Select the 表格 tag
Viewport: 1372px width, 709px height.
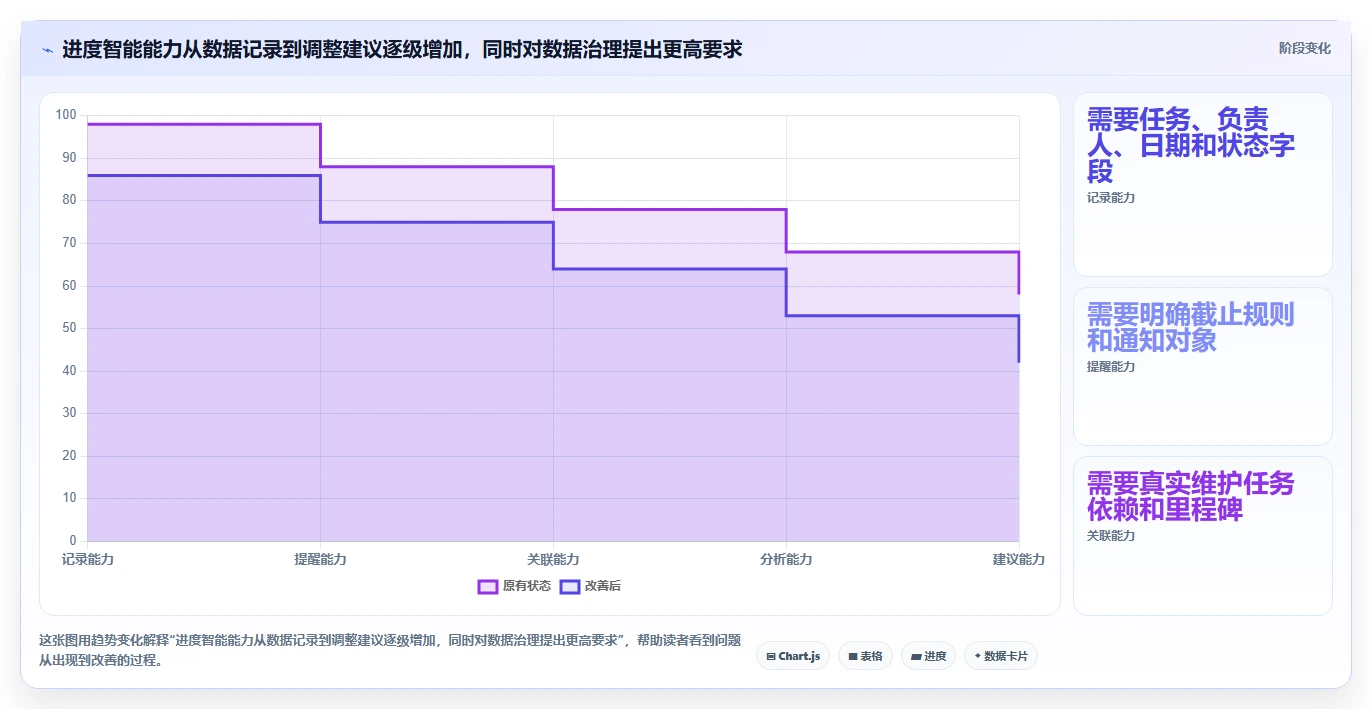click(865, 656)
